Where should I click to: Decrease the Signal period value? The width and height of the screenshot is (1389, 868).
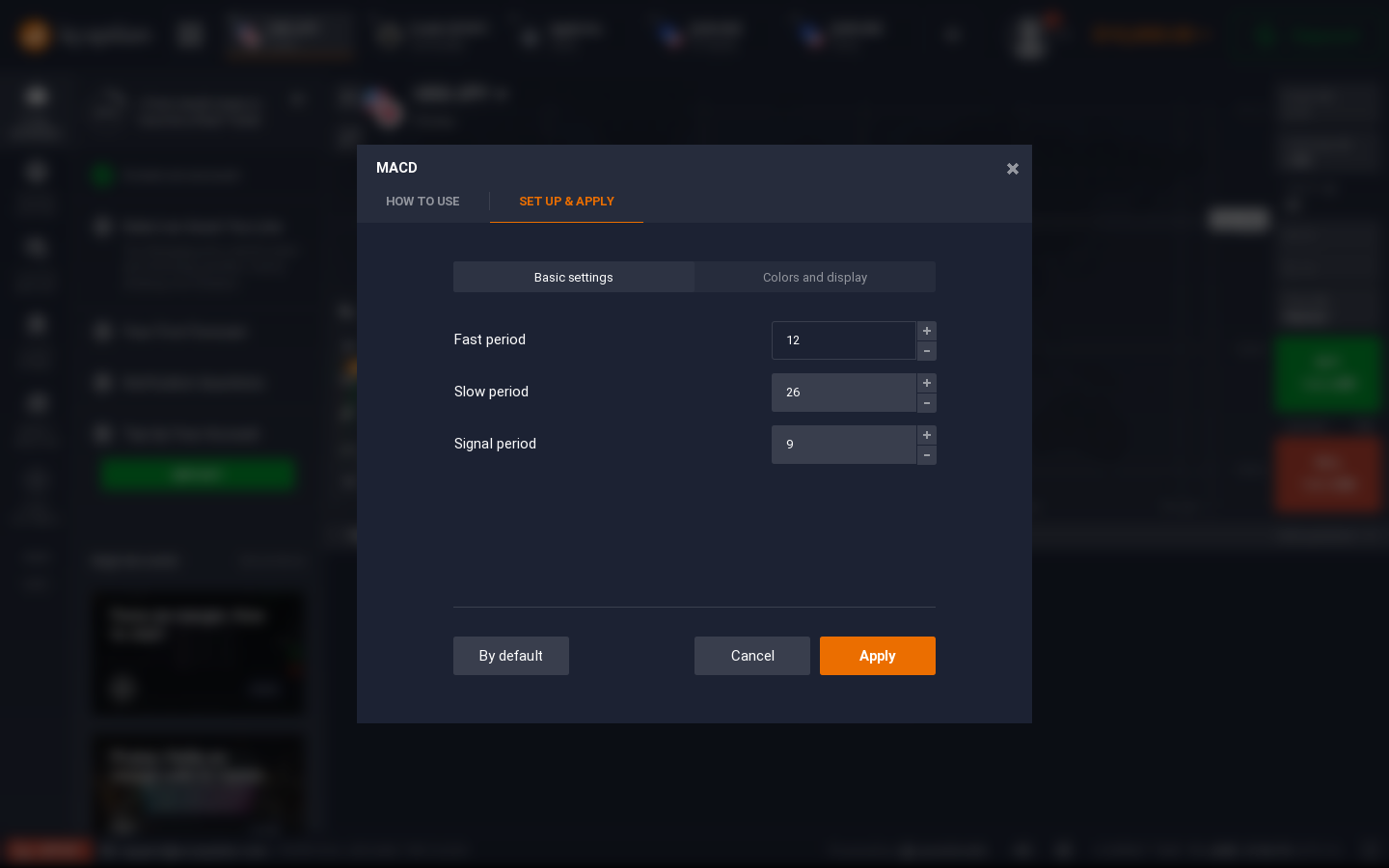pos(927,455)
